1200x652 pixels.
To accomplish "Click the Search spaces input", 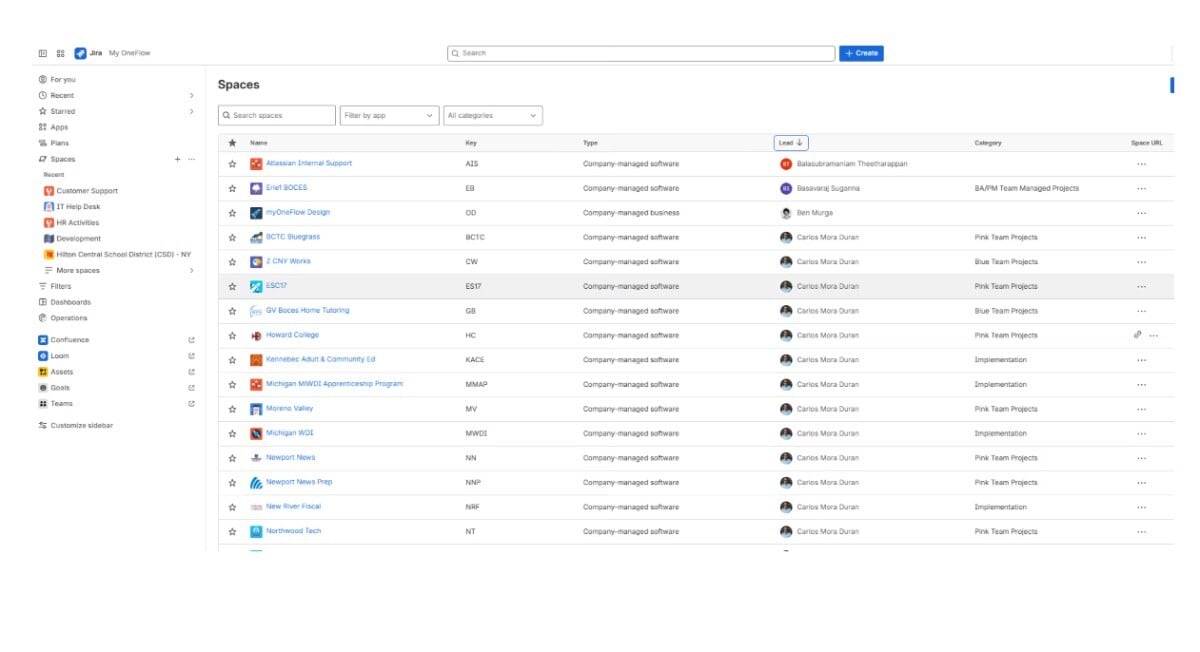I will 277,116.
